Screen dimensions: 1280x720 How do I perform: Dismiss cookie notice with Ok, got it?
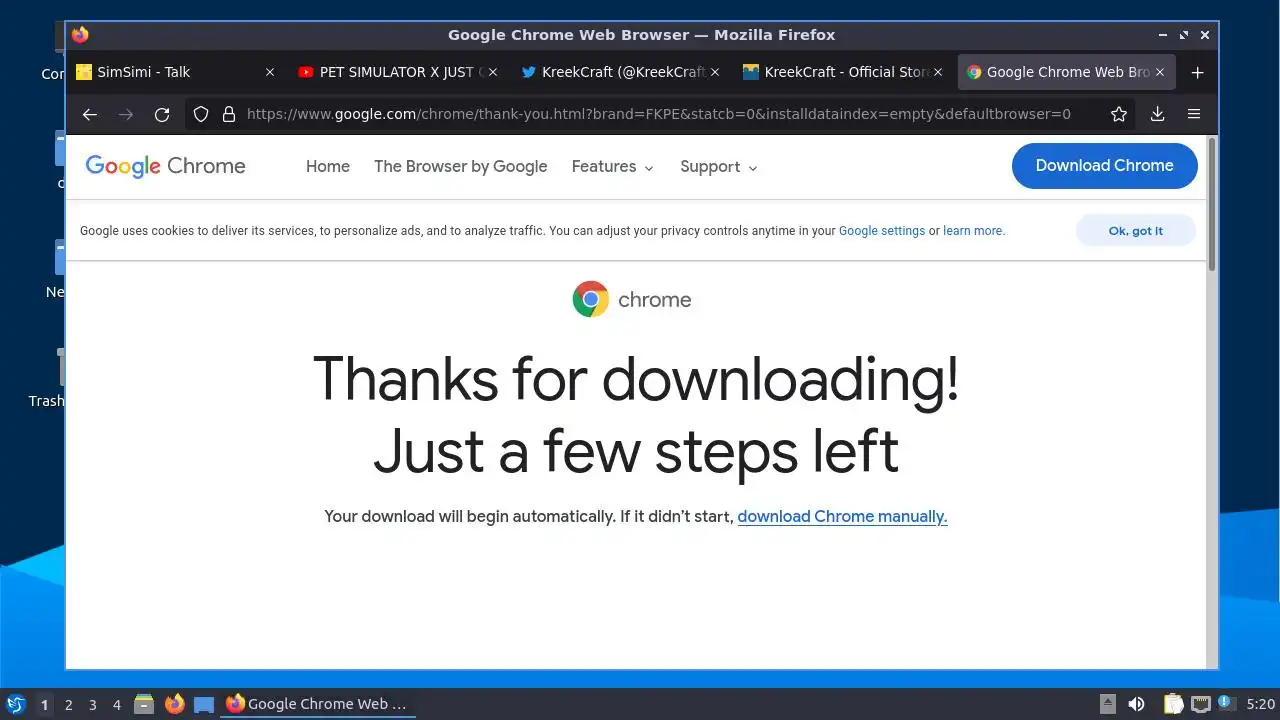(1136, 230)
